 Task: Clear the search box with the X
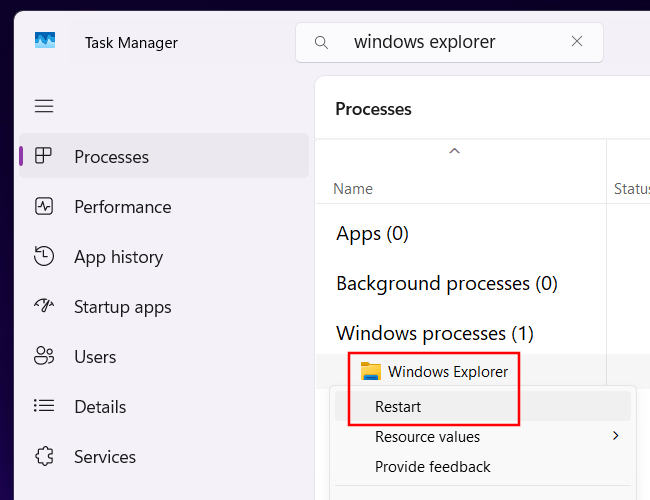click(577, 41)
